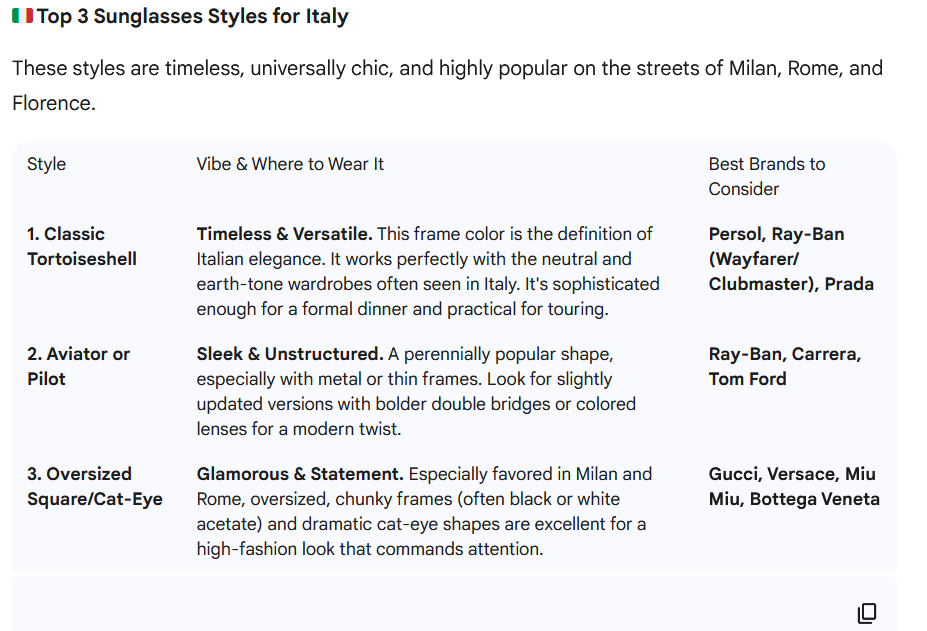Click the 'Gucci' brand name

[x=735, y=474]
